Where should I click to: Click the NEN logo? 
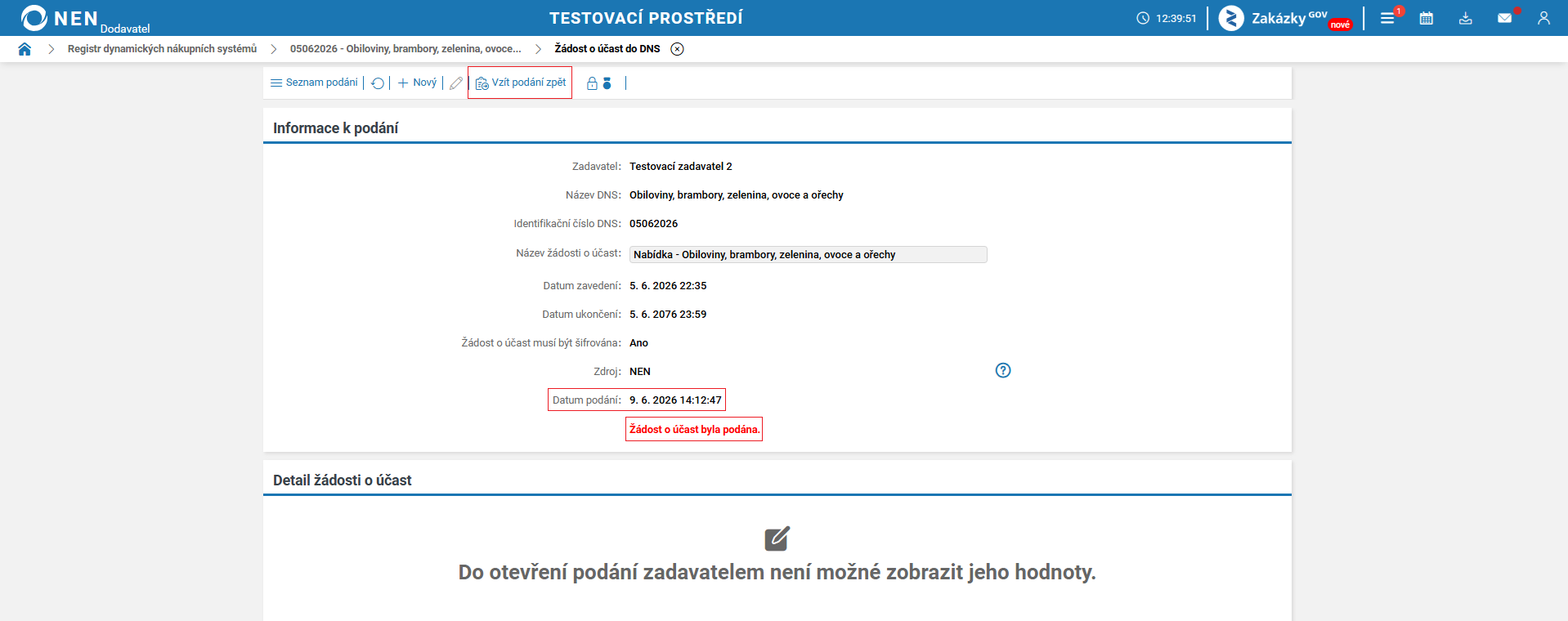(59, 18)
